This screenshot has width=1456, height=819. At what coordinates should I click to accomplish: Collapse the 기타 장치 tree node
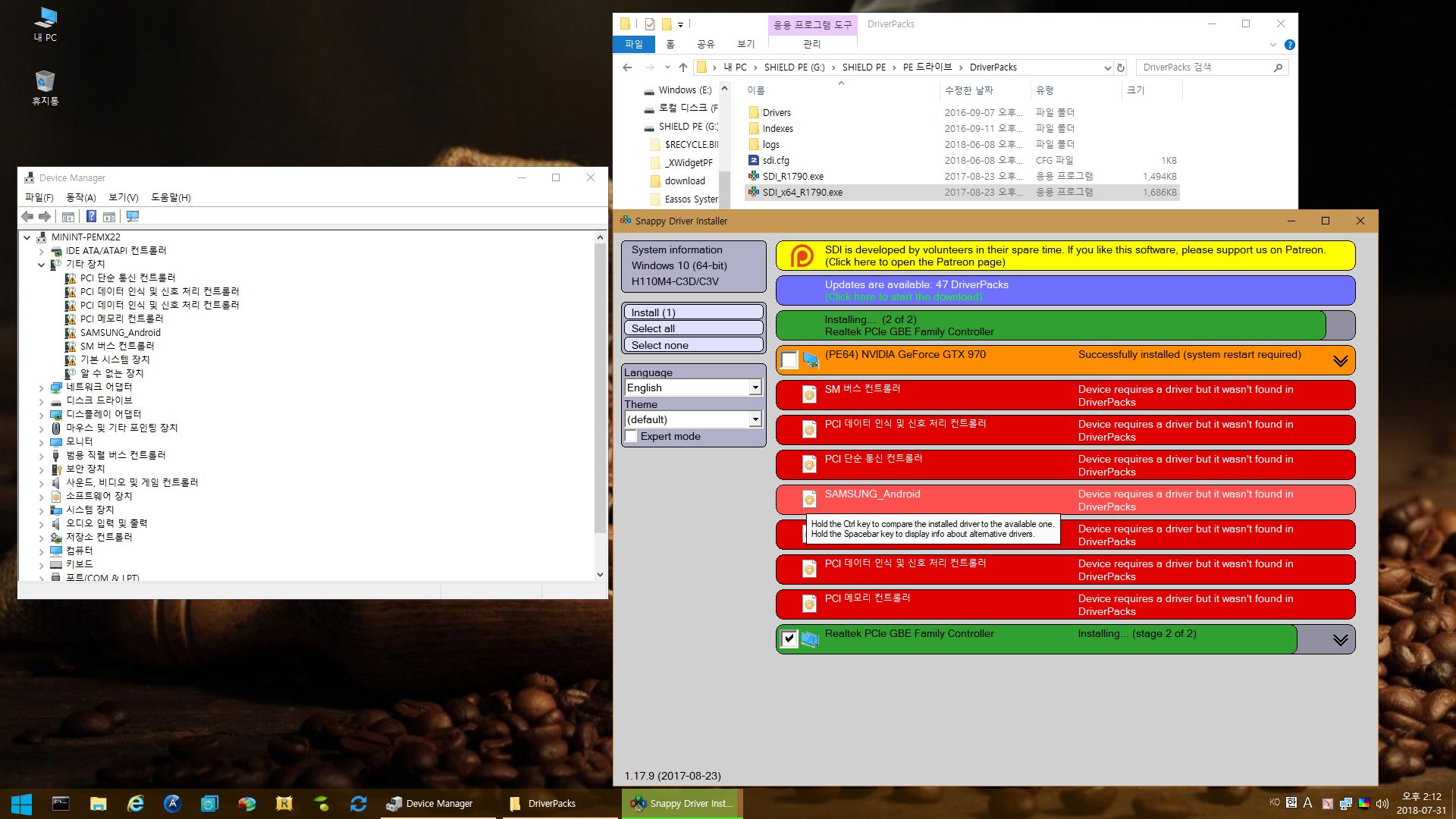42,265
